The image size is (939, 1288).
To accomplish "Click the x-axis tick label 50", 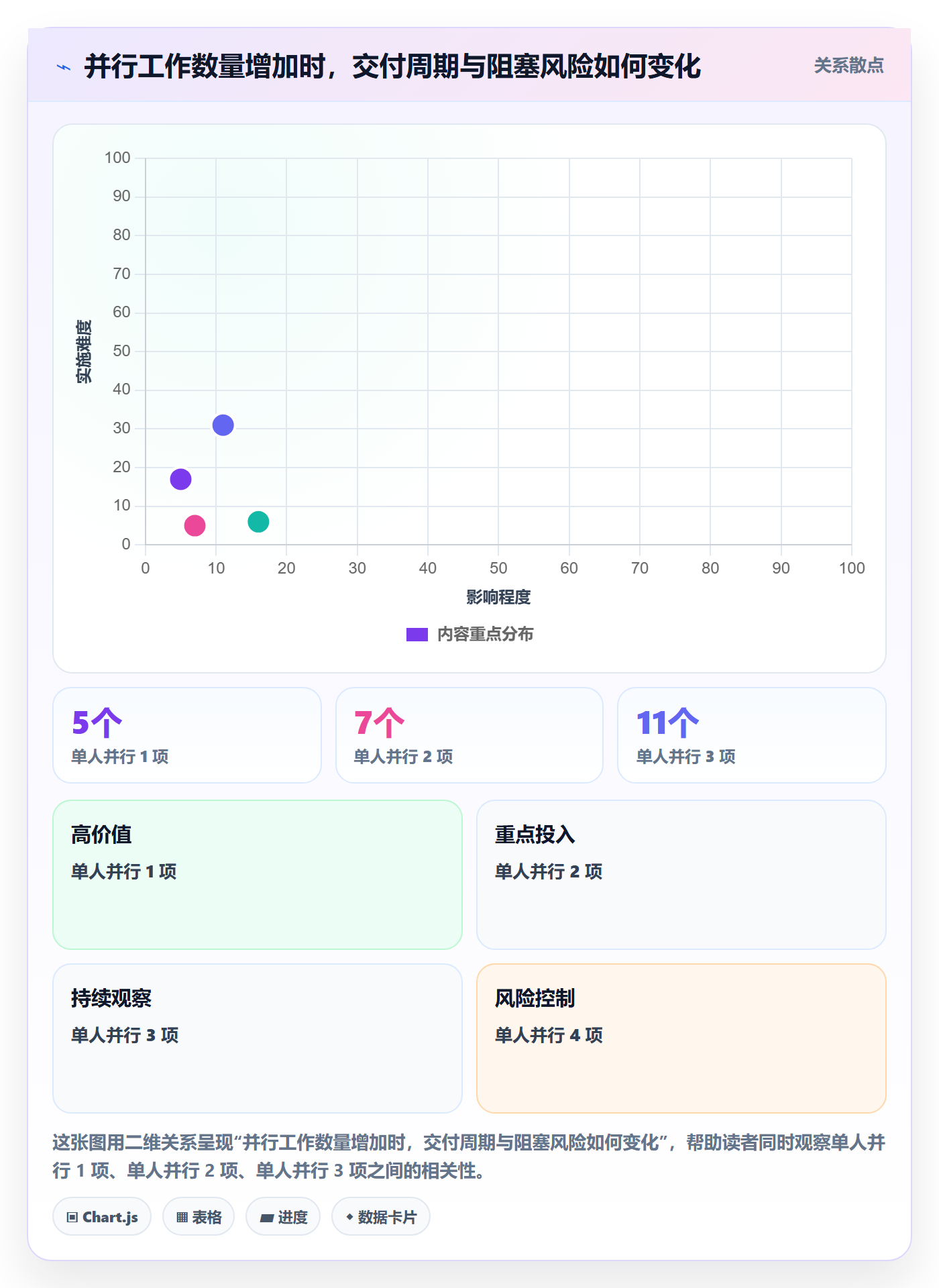I will (x=498, y=568).
